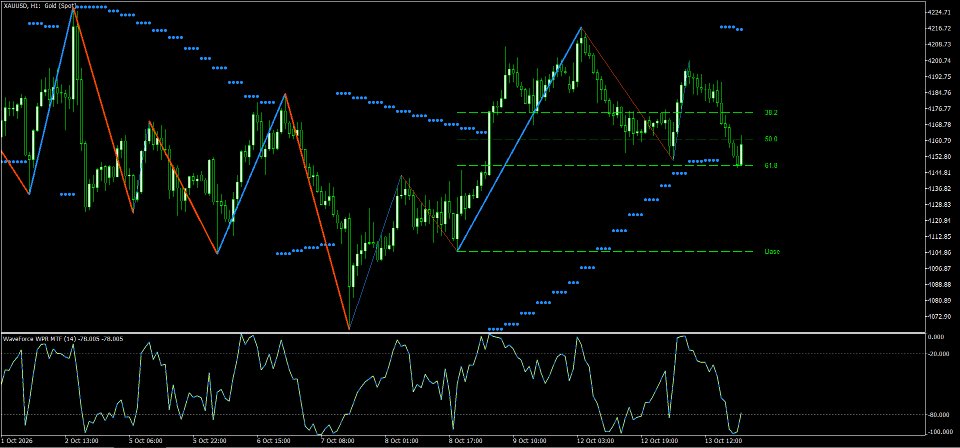Click the 12 Oct 19:00 time label

(658, 440)
